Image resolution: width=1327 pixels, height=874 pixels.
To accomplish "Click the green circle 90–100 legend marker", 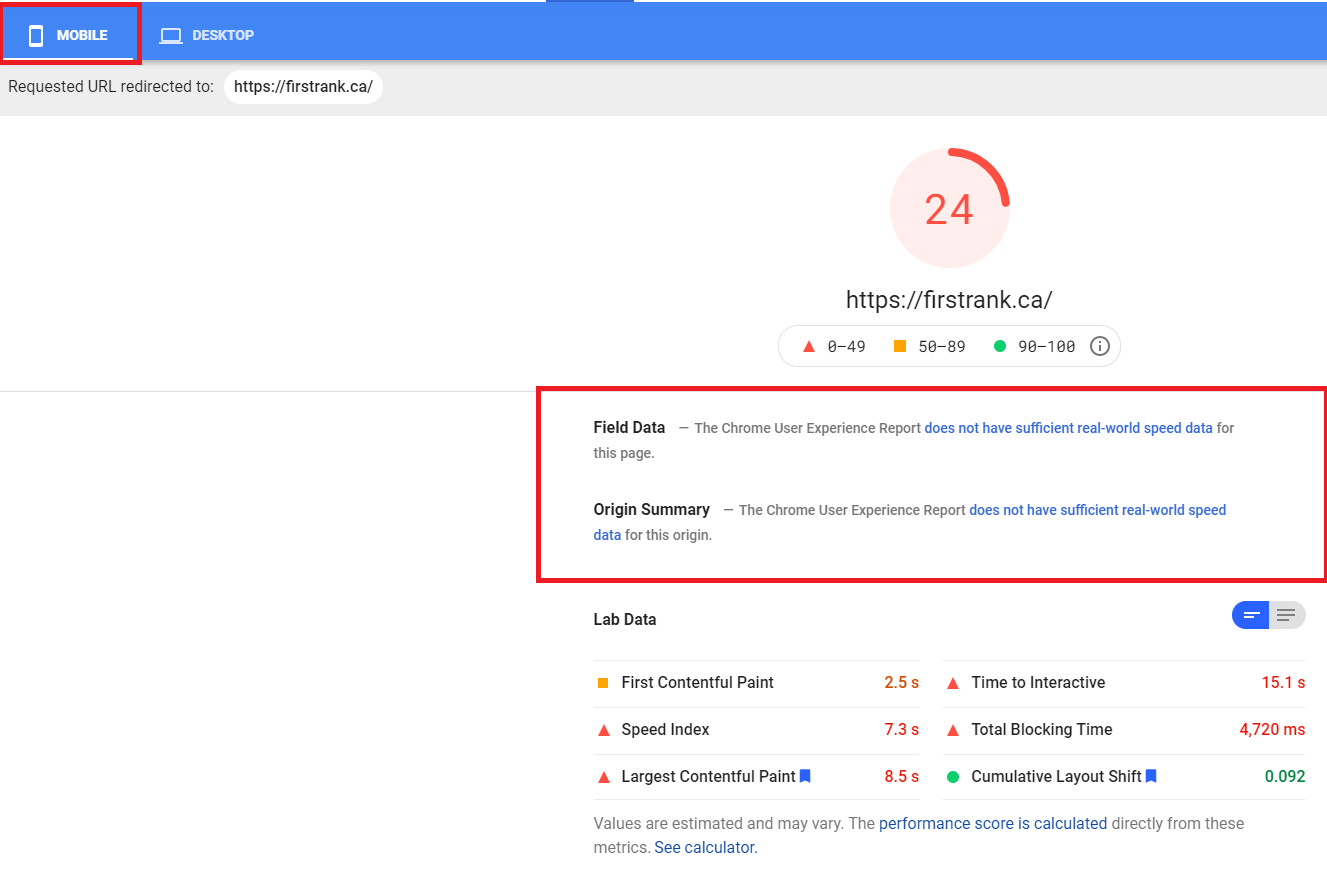I will (x=999, y=346).
